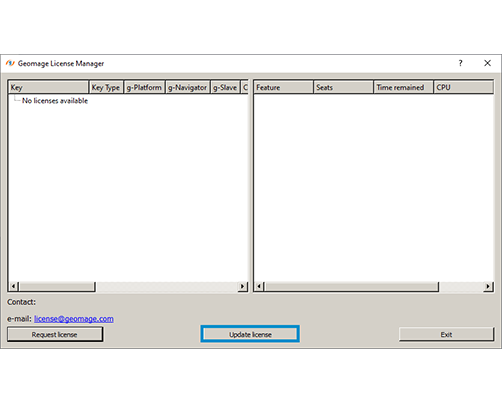Click the g-Platform column header

[x=144, y=87]
